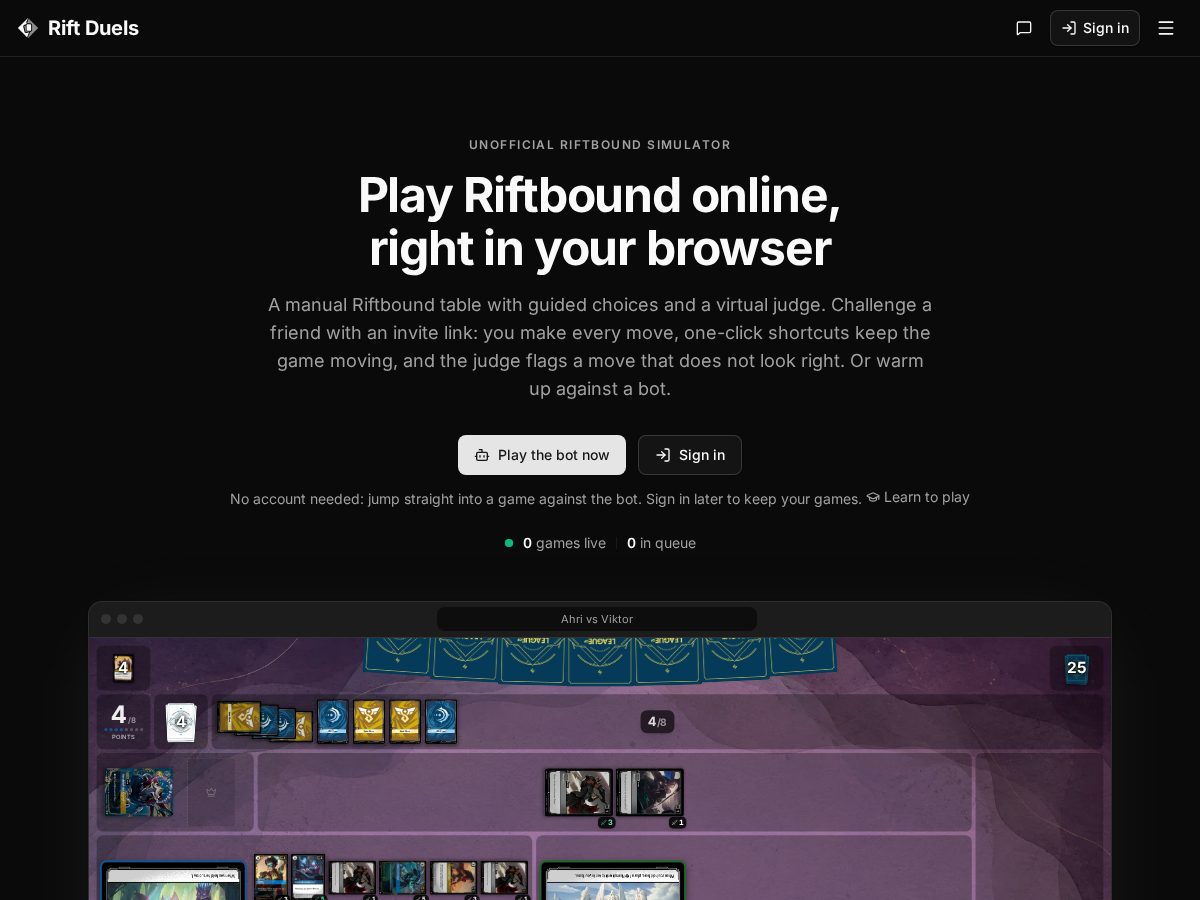Click the centered 4/8 score badge
Image resolution: width=1200 pixels, height=900 pixels.
pyautogui.click(x=657, y=722)
